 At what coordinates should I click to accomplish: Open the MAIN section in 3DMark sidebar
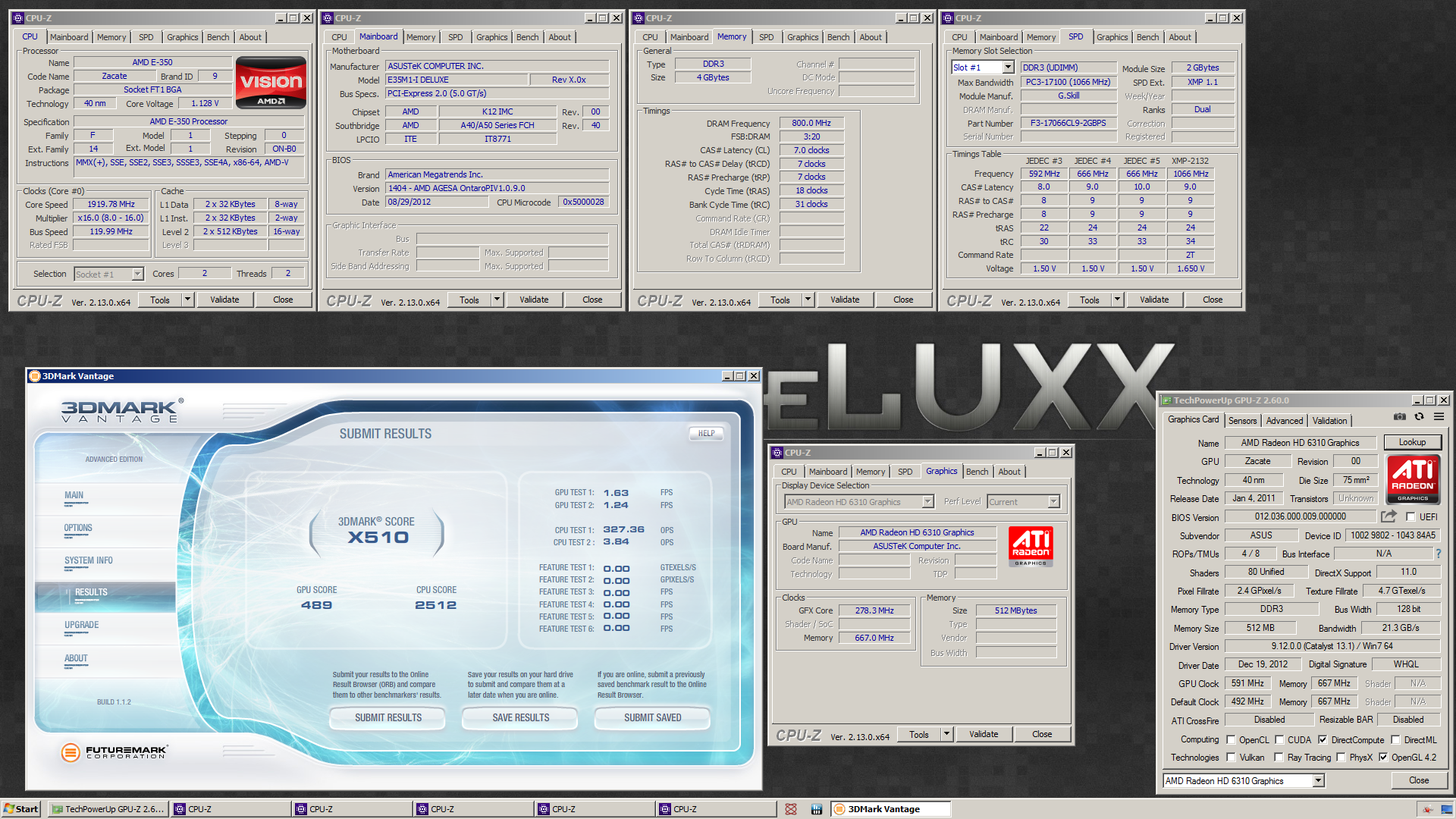74,495
